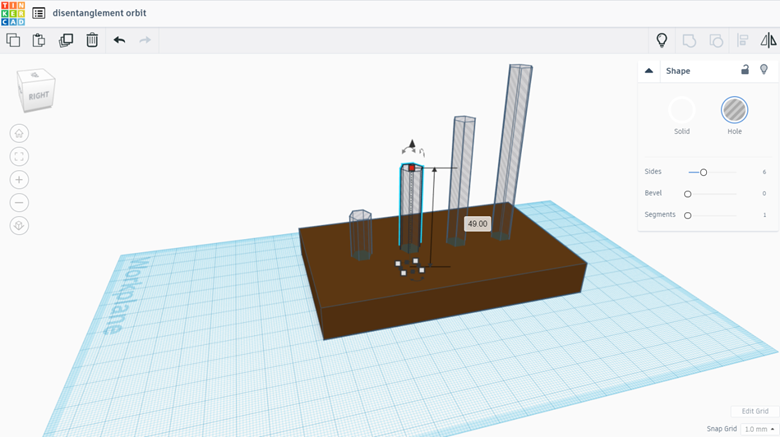
Task: Click the RIGHT face of view cube
Action: tap(38, 96)
